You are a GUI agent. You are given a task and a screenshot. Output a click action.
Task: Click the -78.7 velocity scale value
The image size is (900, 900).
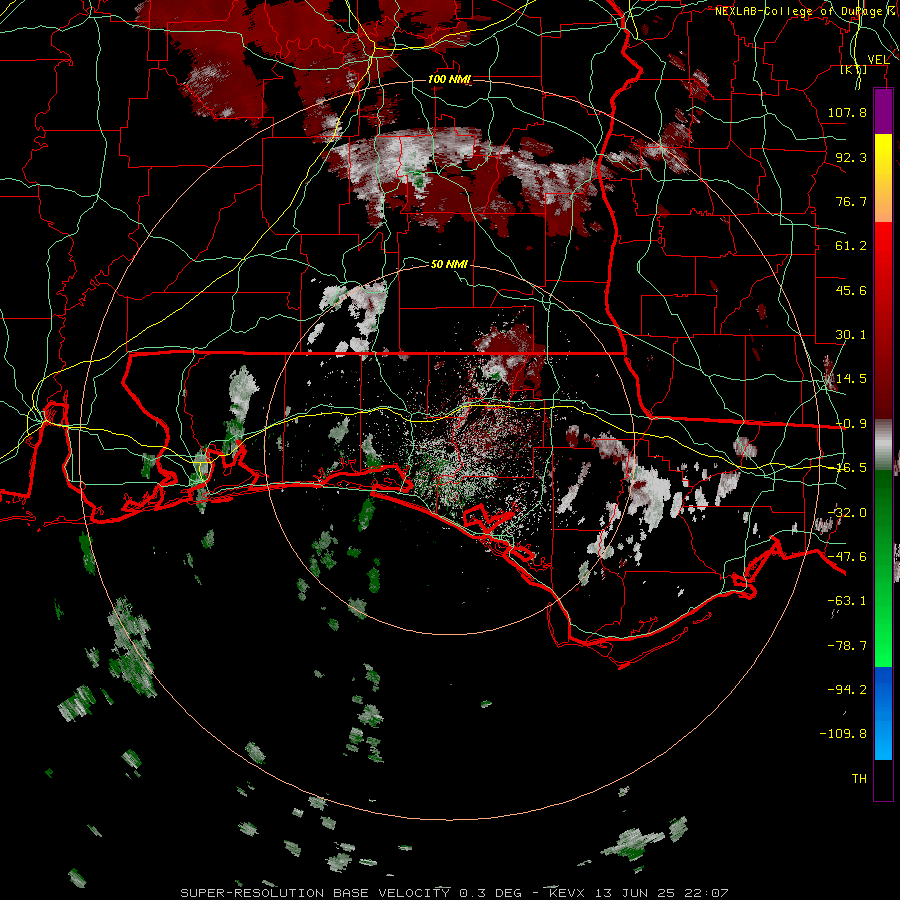(847, 645)
